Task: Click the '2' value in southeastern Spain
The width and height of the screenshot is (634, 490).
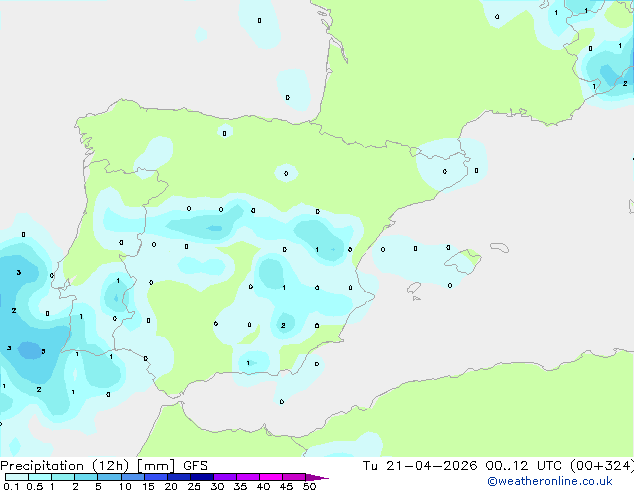Action: coord(283,325)
